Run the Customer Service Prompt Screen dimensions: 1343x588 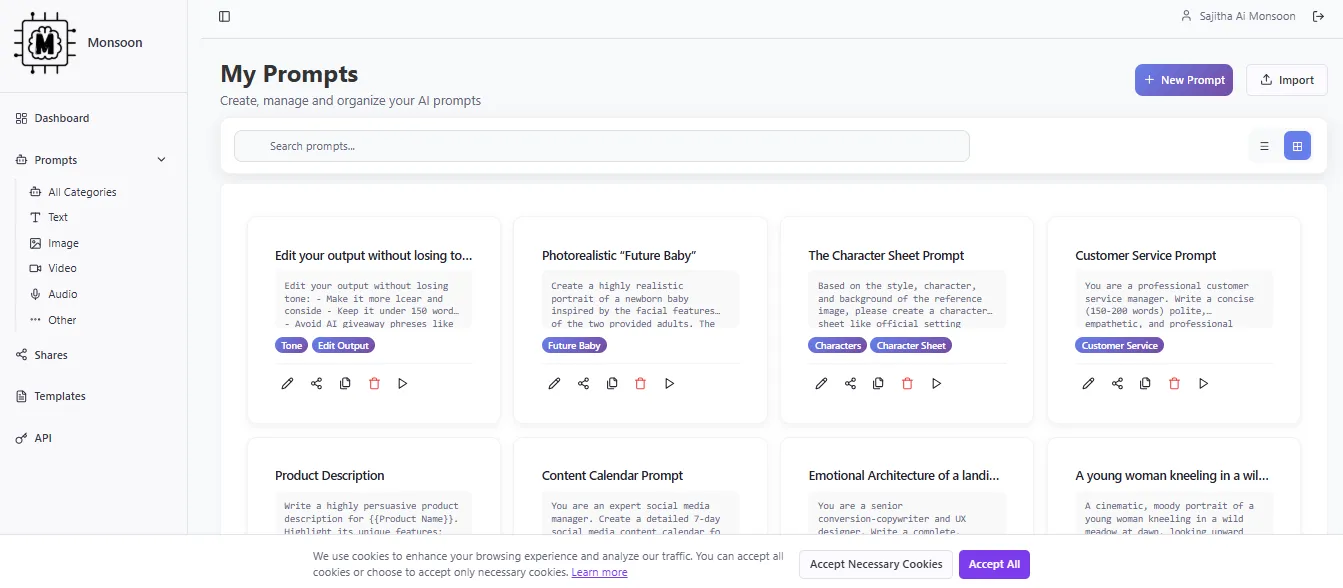pyautogui.click(x=1203, y=383)
